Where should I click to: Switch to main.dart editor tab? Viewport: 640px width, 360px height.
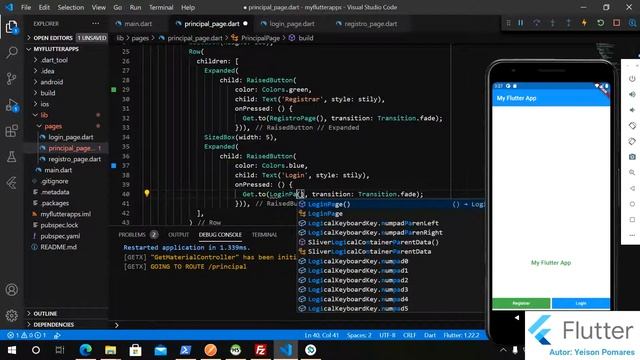coord(138,24)
